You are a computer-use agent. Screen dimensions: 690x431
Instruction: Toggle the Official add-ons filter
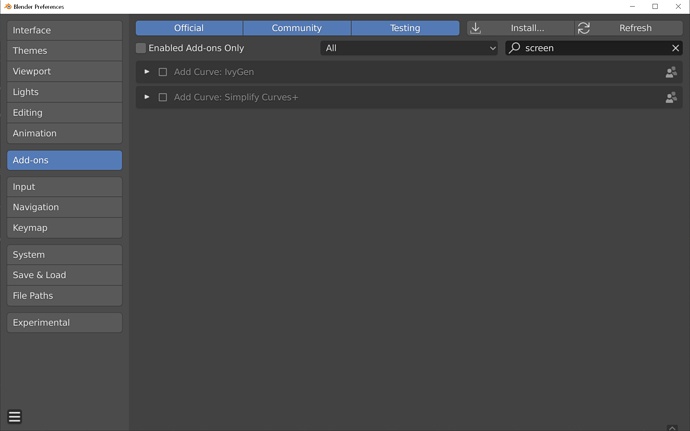tap(189, 28)
